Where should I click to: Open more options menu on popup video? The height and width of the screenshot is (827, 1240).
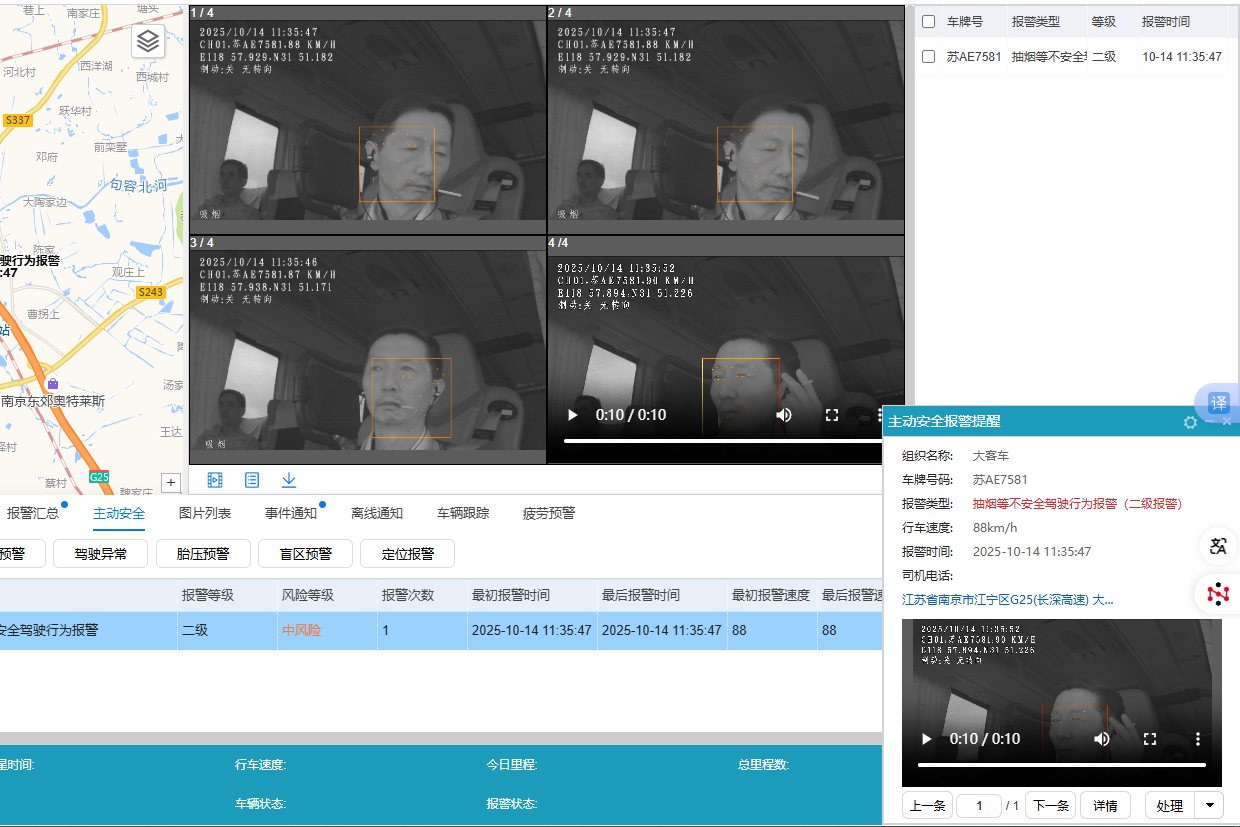1198,739
